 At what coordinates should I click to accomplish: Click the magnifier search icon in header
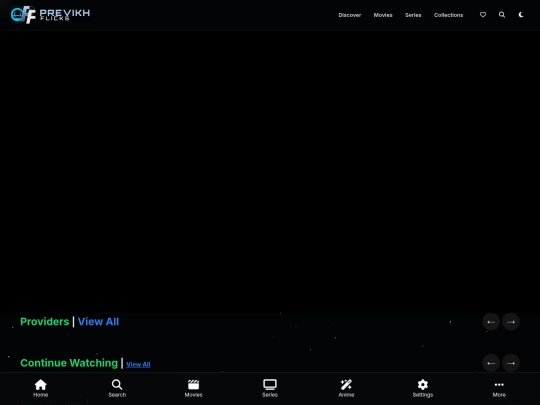coord(502,14)
